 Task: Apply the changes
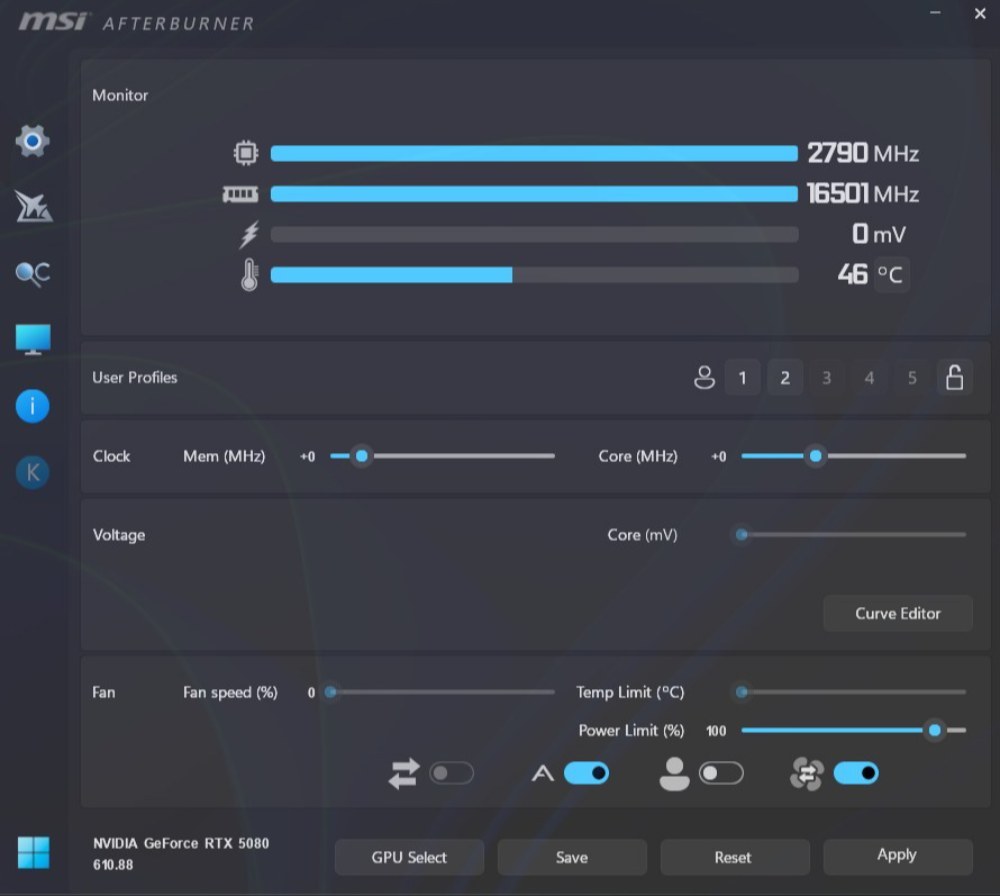click(x=898, y=857)
